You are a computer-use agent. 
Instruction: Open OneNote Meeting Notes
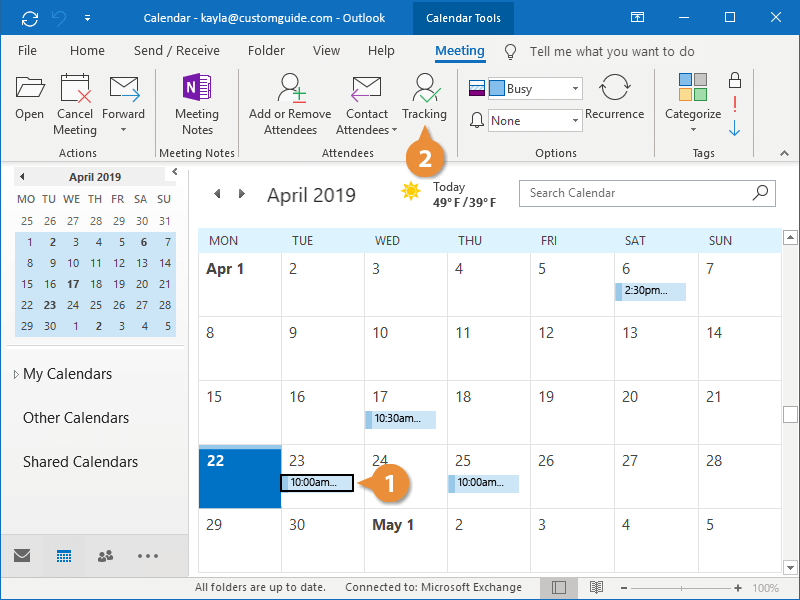point(197,105)
